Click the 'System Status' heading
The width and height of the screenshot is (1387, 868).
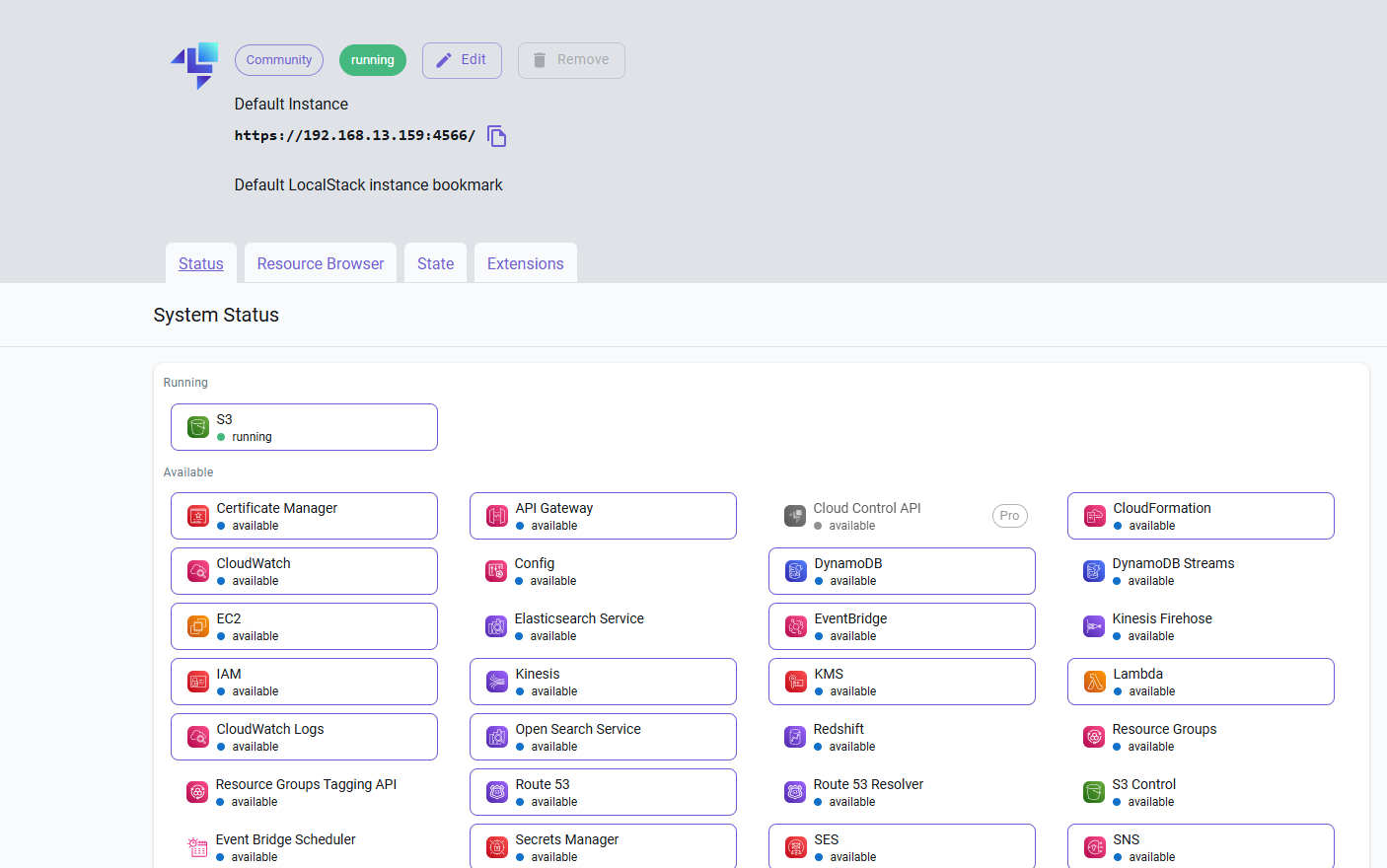(x=216, y=315)
